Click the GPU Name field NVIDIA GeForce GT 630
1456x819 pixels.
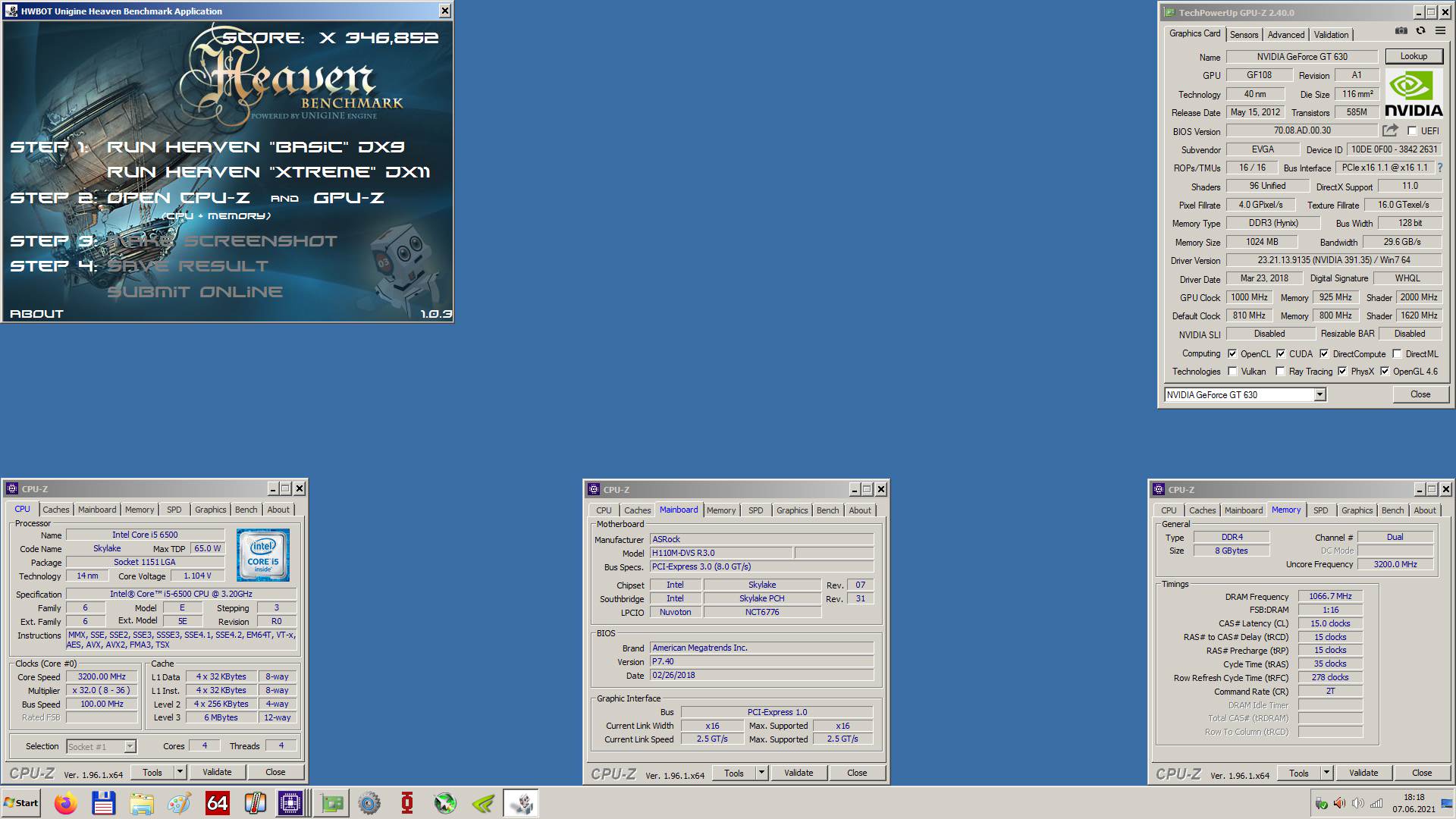[1302, 57]
